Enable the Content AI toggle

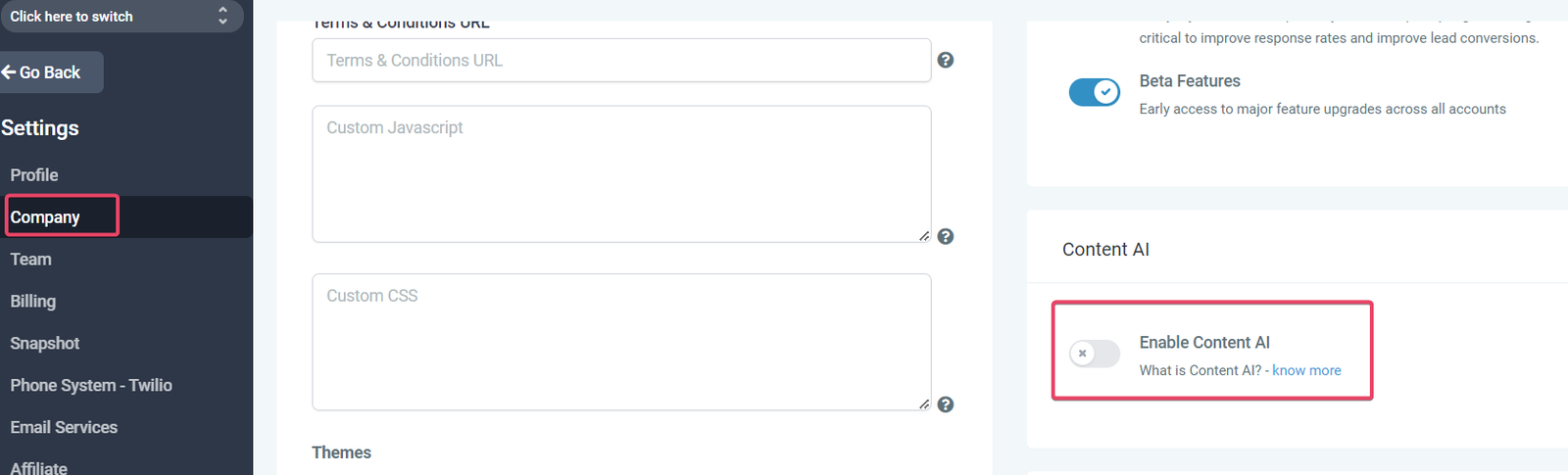click(x=1094, y=354)
